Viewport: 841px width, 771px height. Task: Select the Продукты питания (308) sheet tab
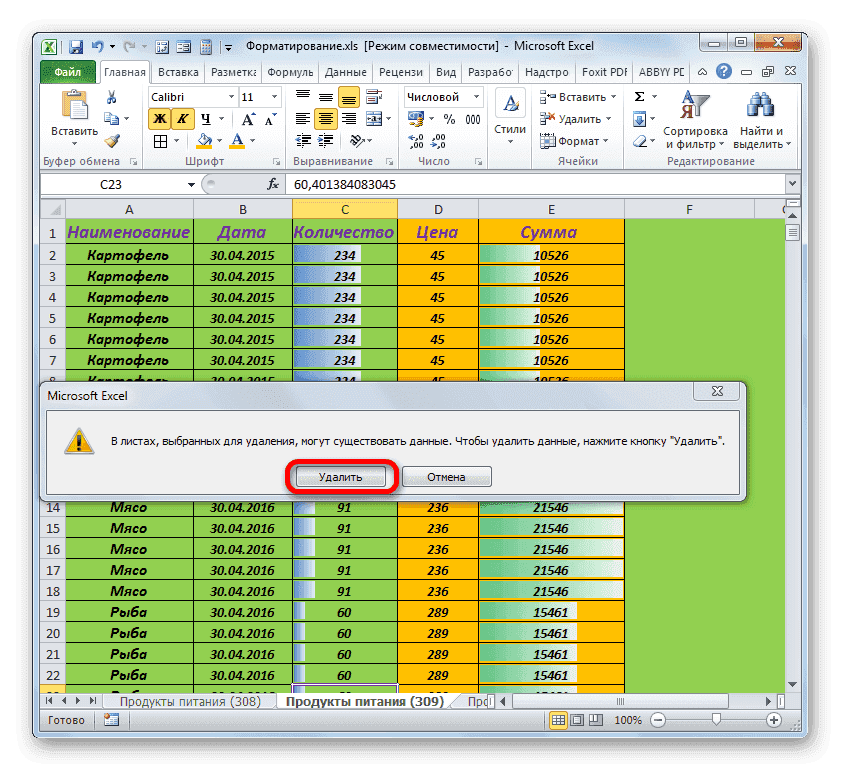pyautogui.click(x=193, y=703)
